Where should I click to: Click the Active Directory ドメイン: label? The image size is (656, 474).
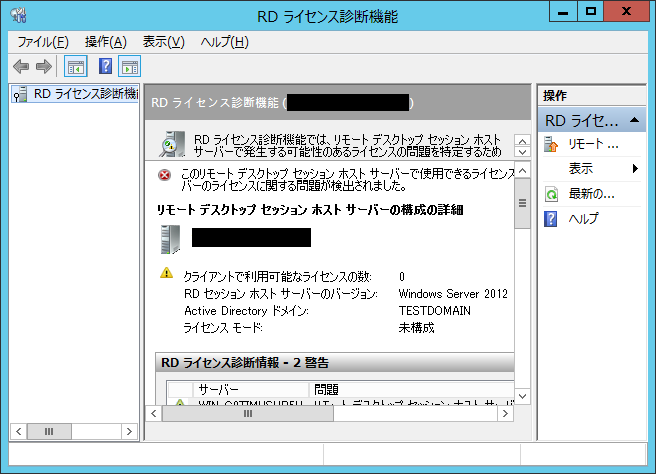(x=246, y=311)
